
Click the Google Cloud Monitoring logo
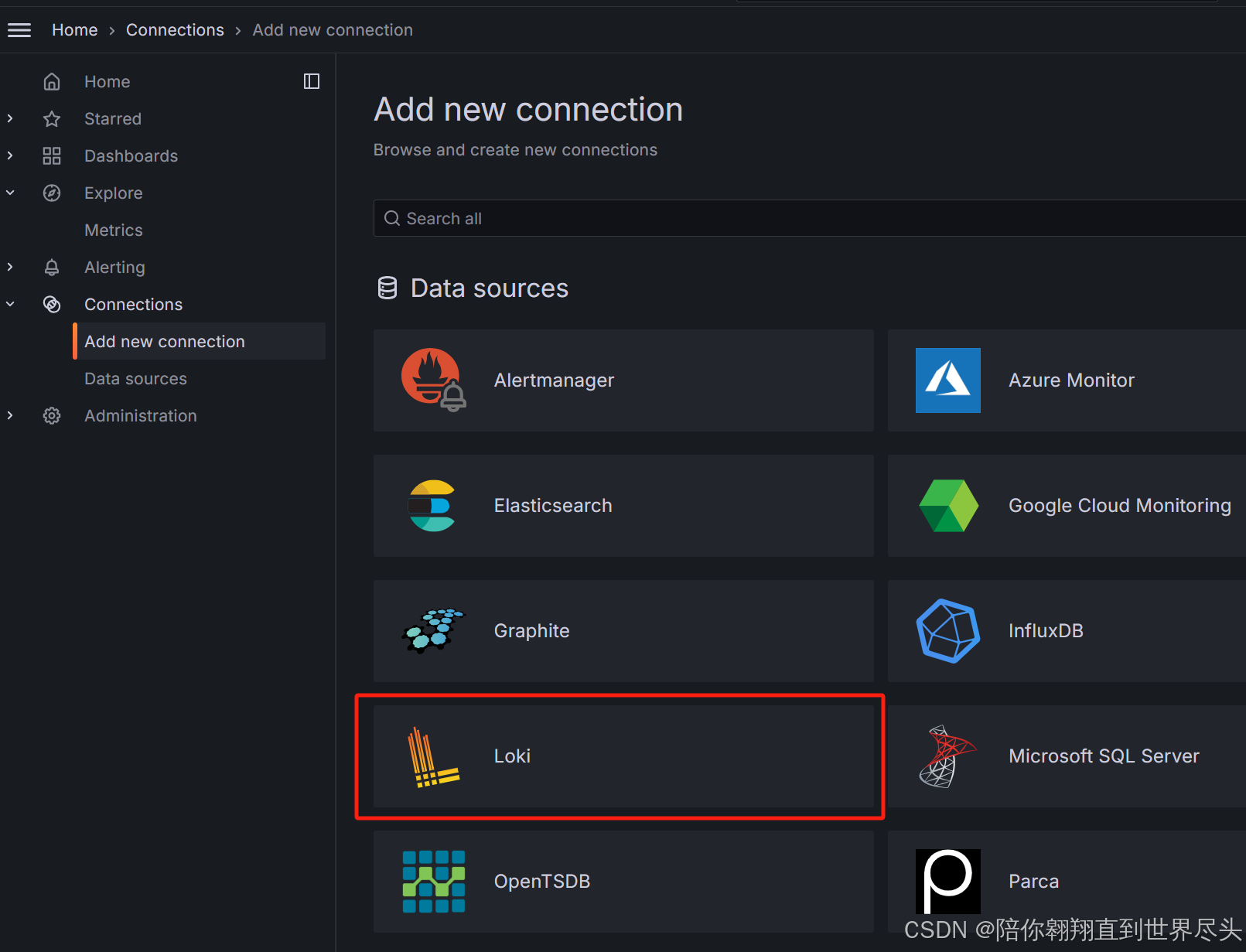point(948,506)
